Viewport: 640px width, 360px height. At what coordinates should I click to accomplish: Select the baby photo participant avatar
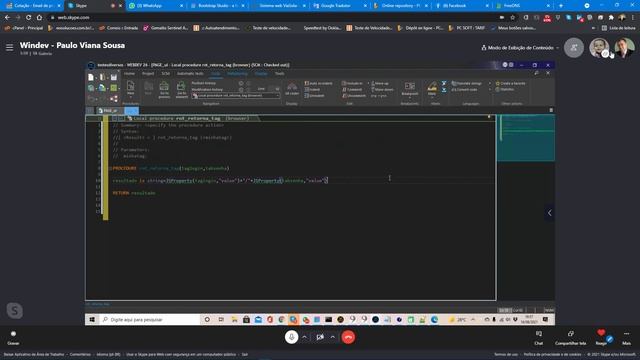599,48
